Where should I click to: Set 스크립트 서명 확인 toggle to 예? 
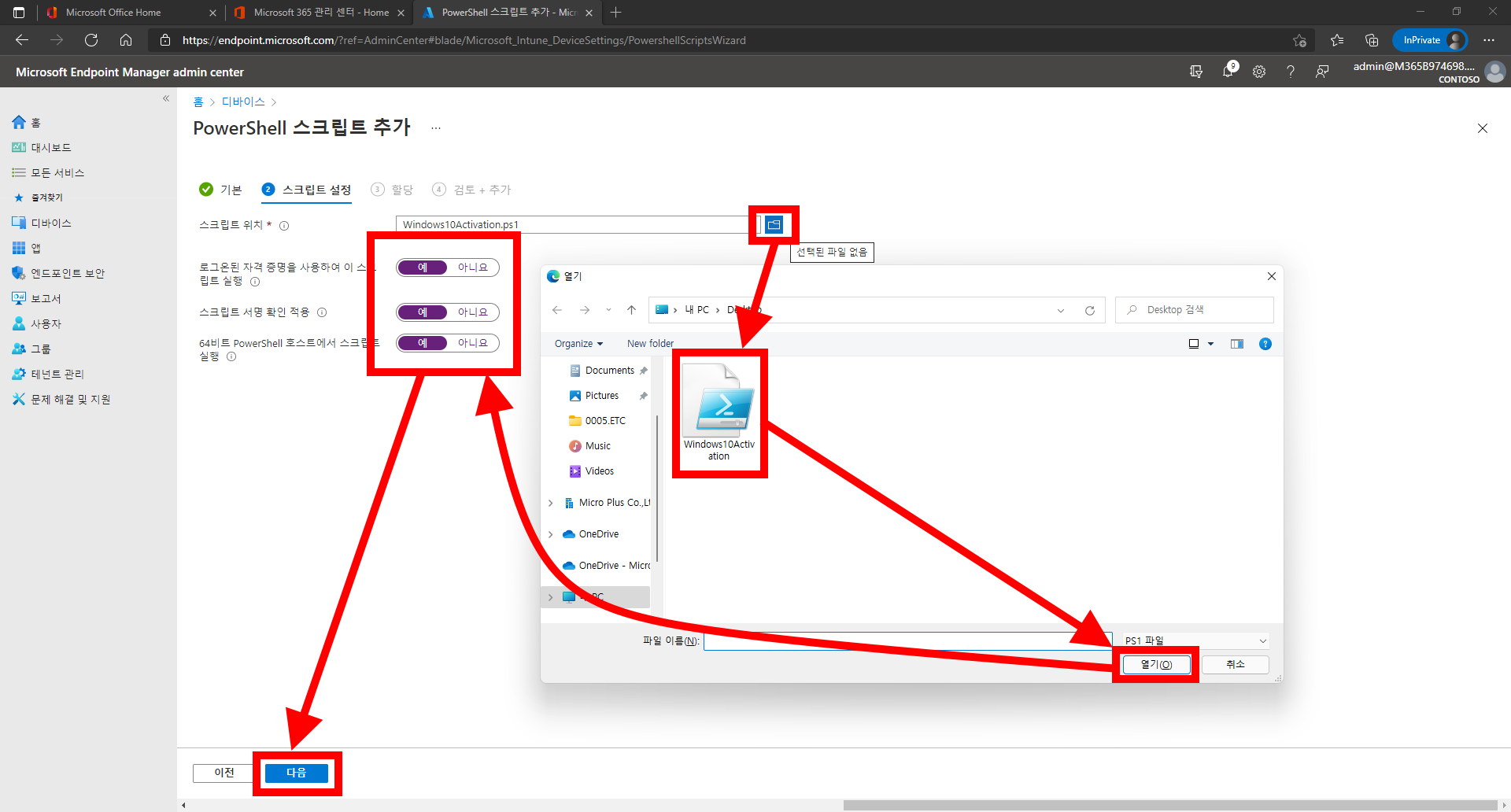click(x=423, y=312)
